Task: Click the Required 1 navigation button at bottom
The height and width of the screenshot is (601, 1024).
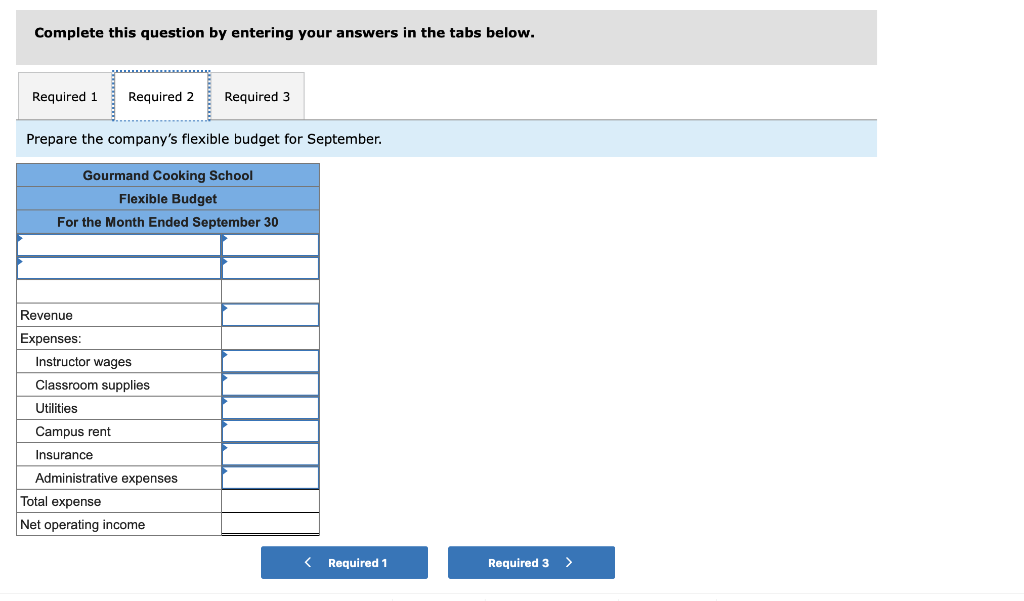Action: [344, 562]
